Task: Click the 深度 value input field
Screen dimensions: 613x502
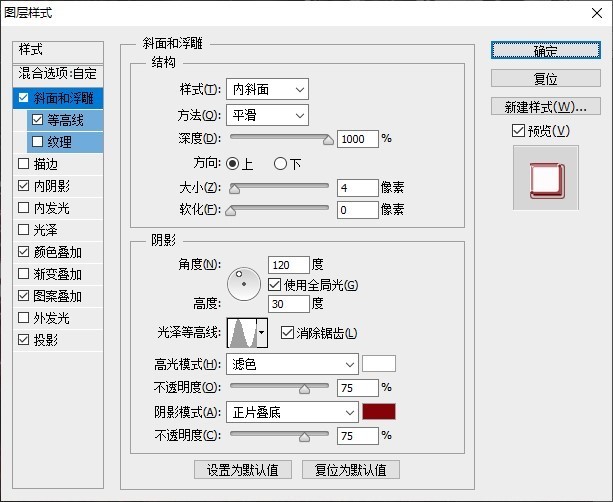Action: [357, 139]
